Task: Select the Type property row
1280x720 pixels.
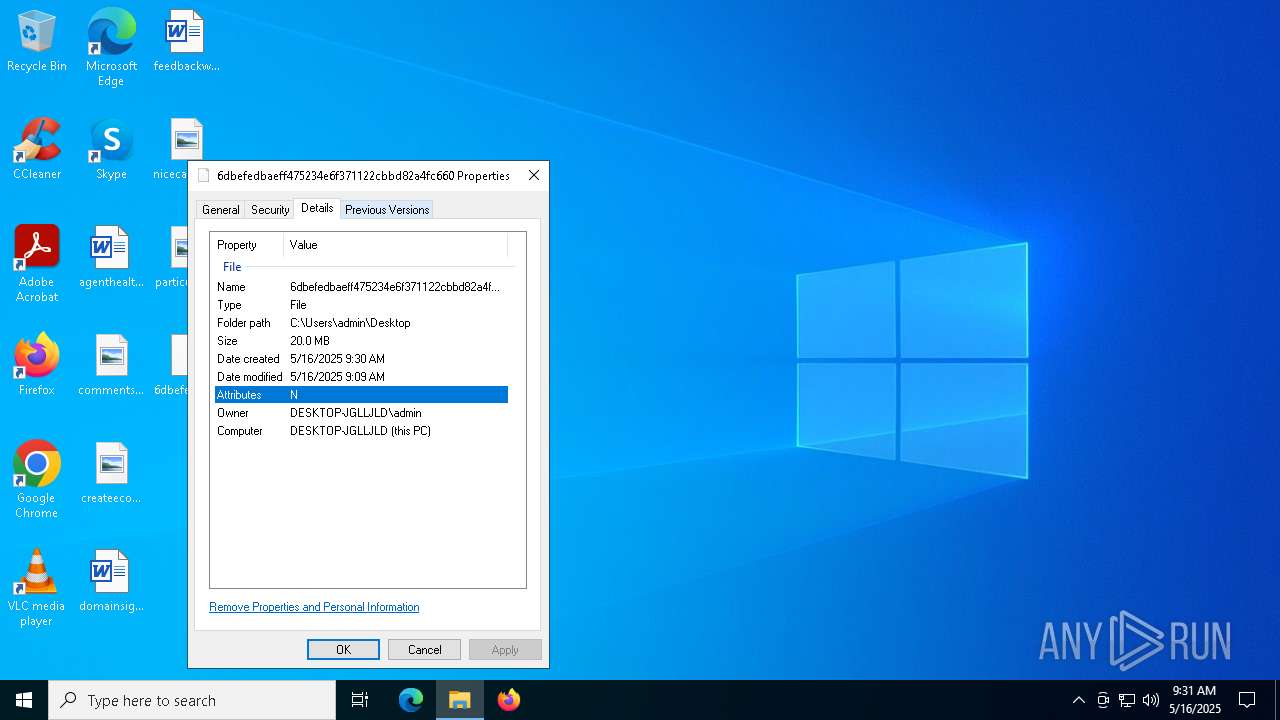Action: [x=361, y=305]
